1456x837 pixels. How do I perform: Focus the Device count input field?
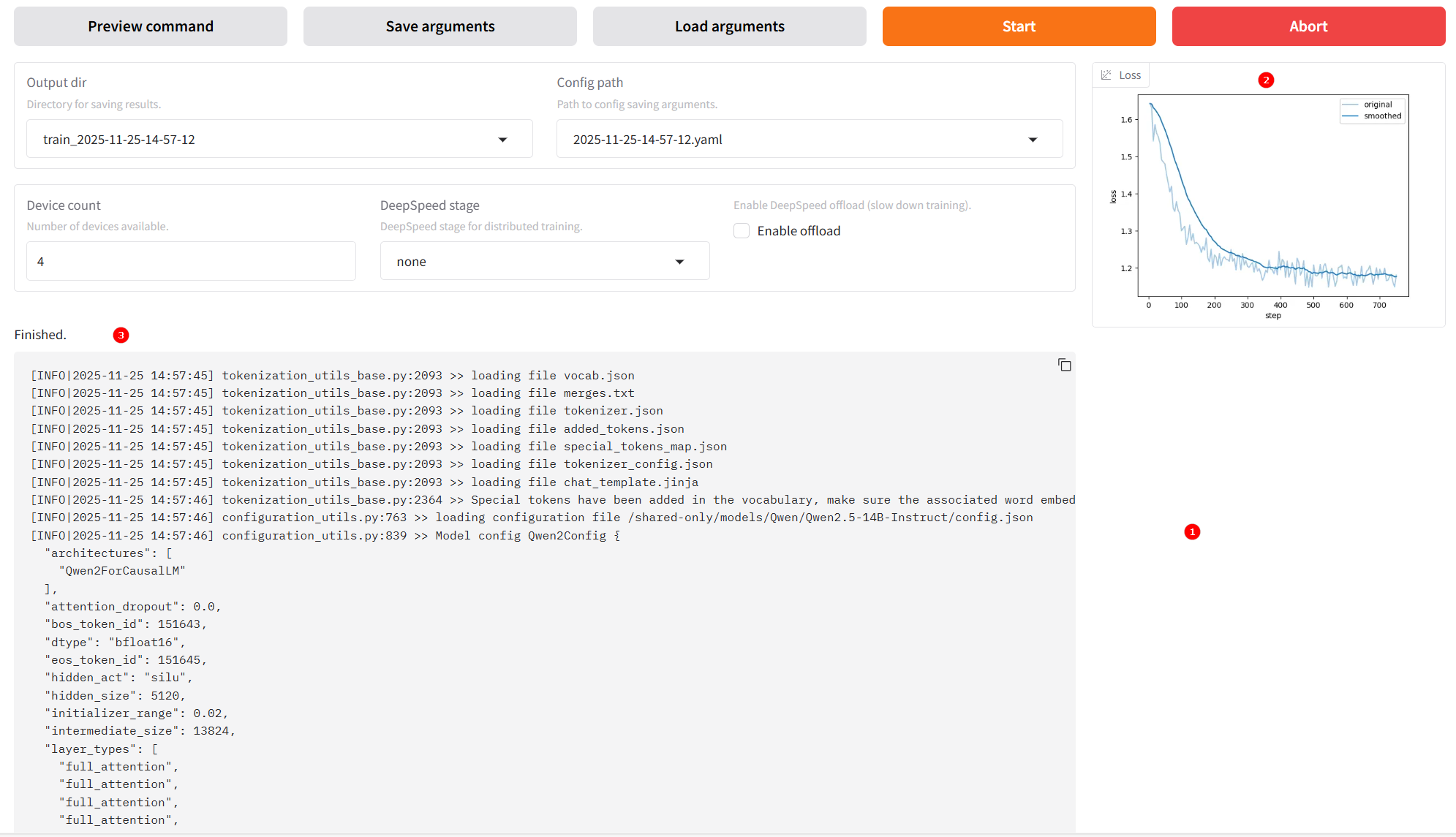click(191, 262)
